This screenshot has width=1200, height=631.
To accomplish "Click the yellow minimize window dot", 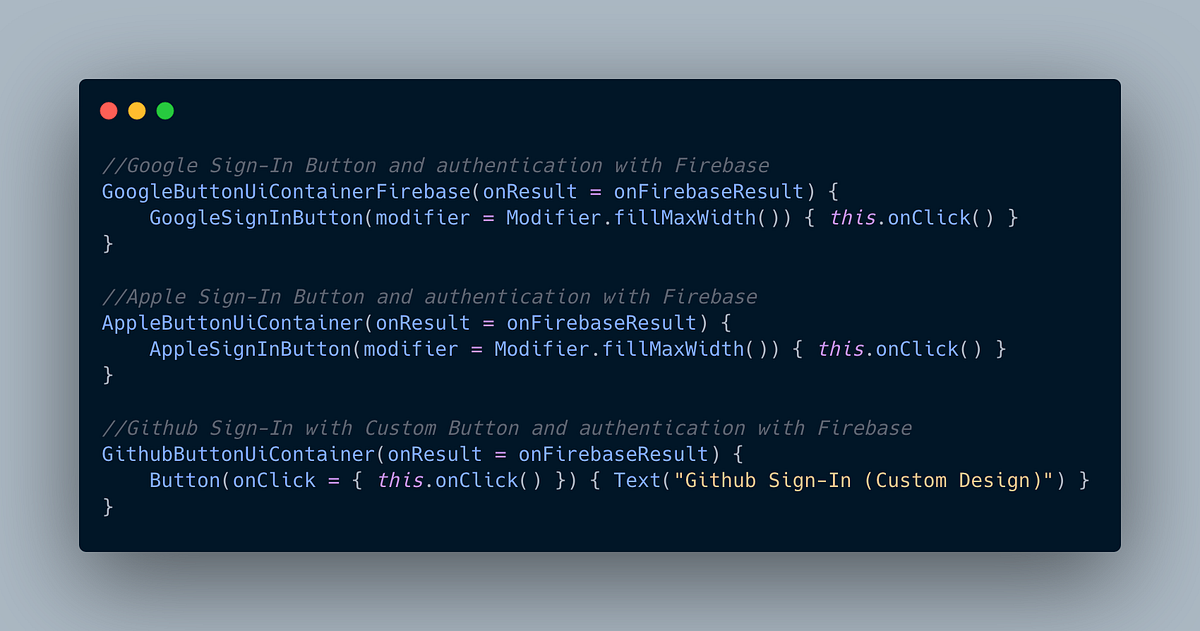I will 137,111.
